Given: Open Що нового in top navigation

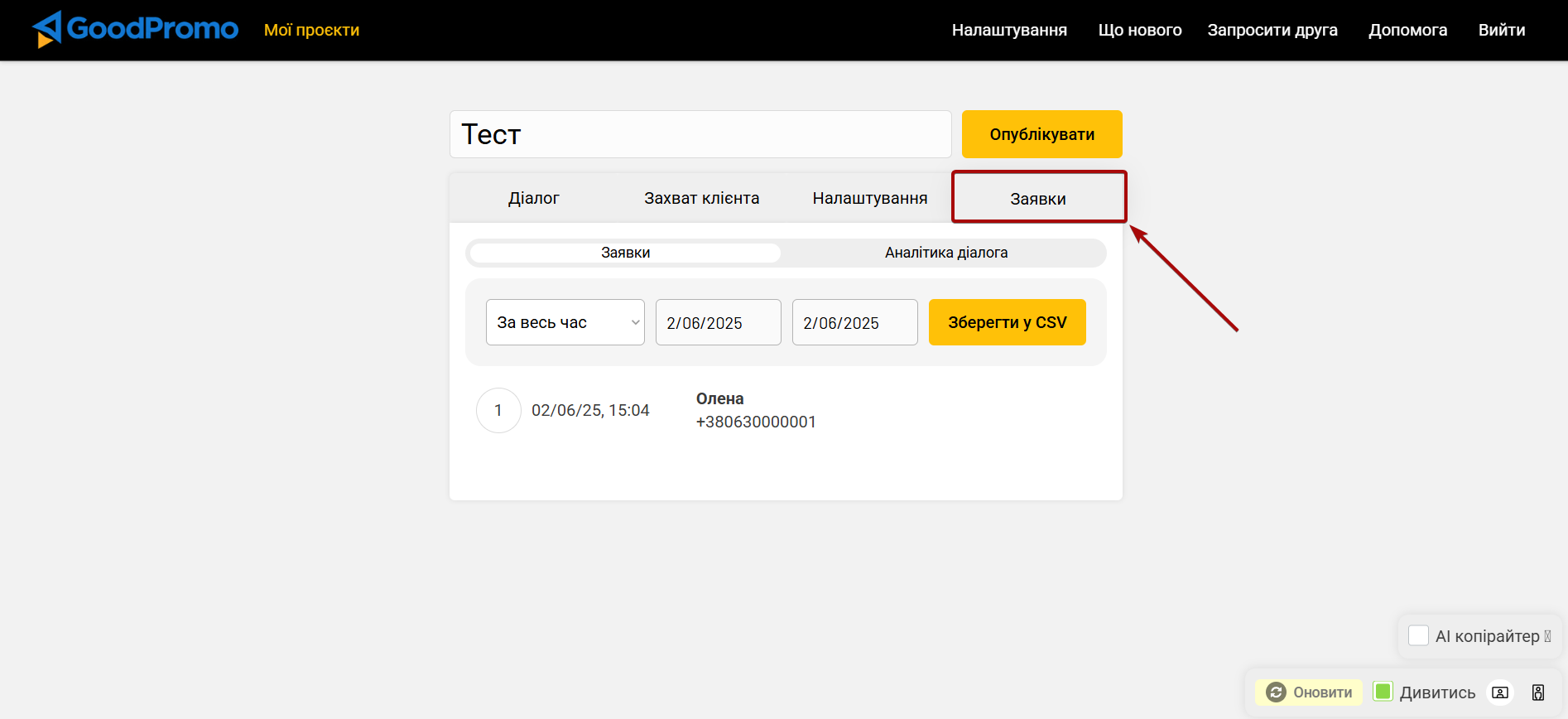Looking at the screenshot, I should (1140, 30).
